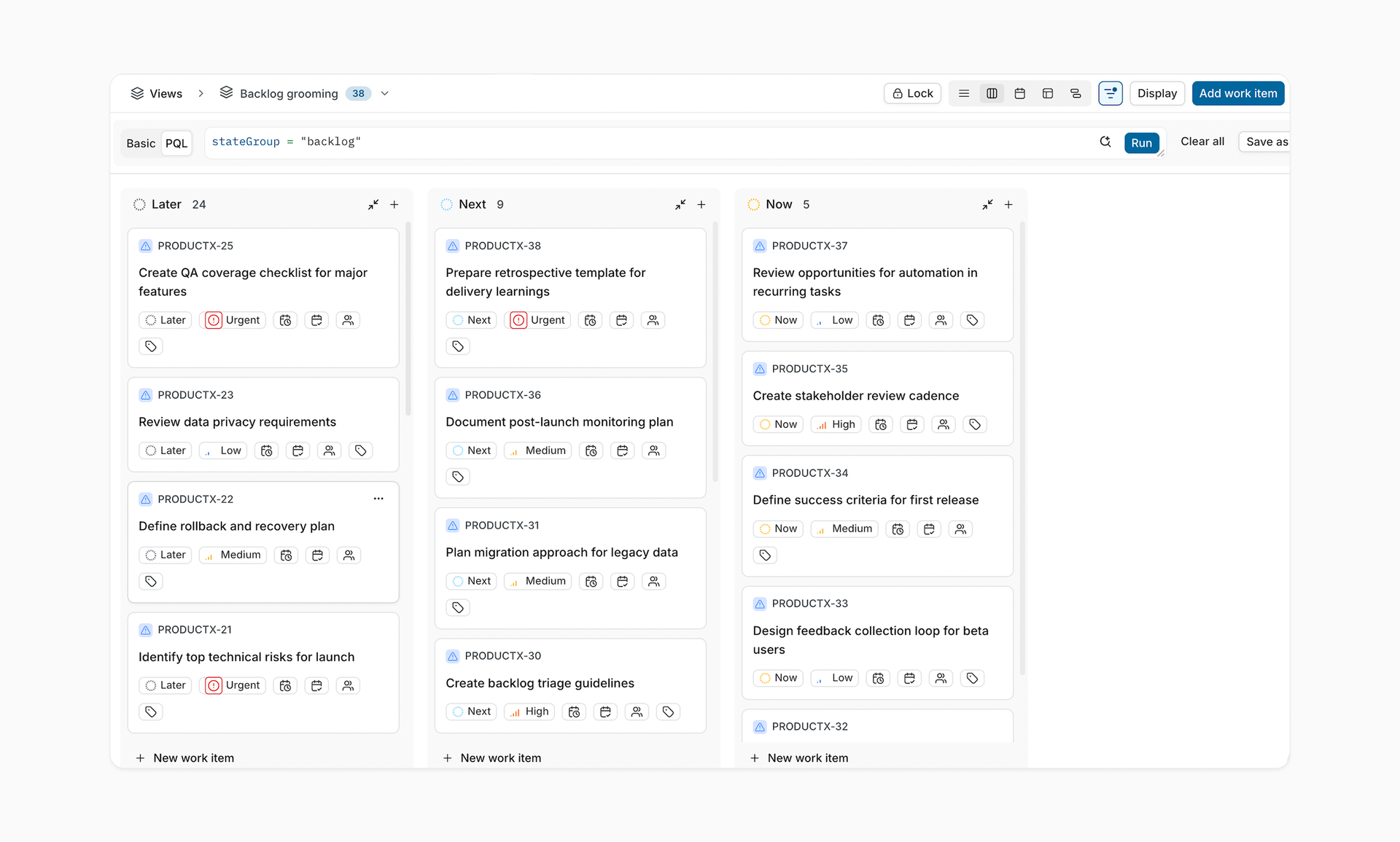Click the AI search icon in query bar
1400x842 pixels.
click(x=1105, y=142)
